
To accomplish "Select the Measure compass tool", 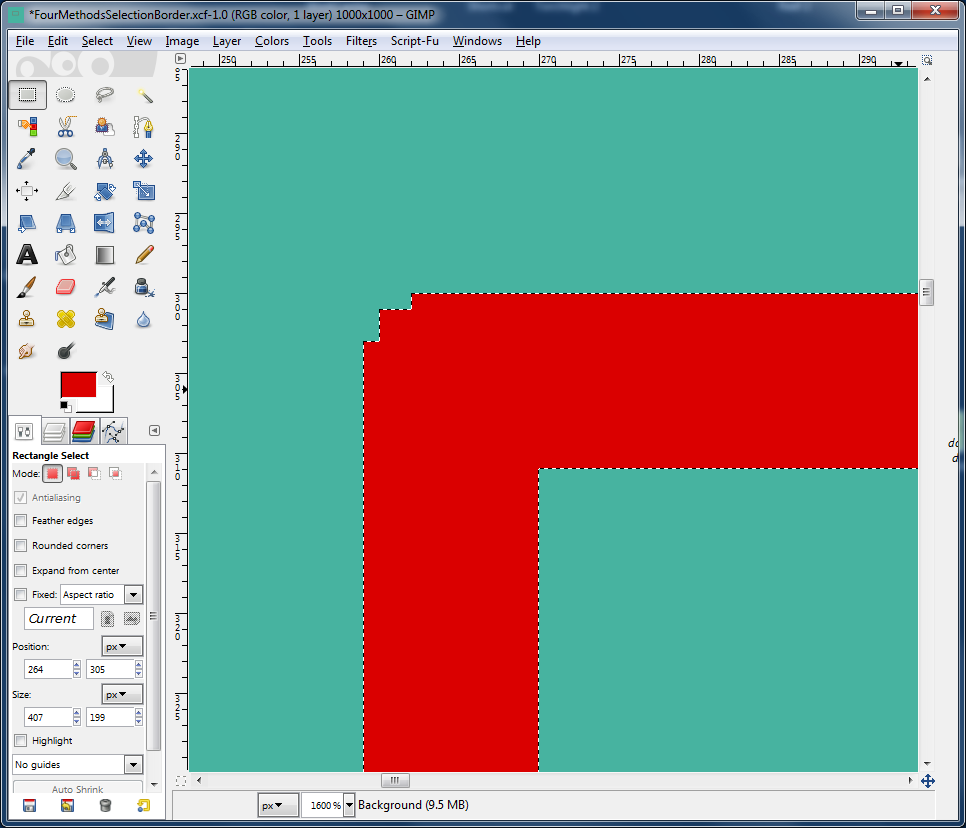I will click(105, 159).
